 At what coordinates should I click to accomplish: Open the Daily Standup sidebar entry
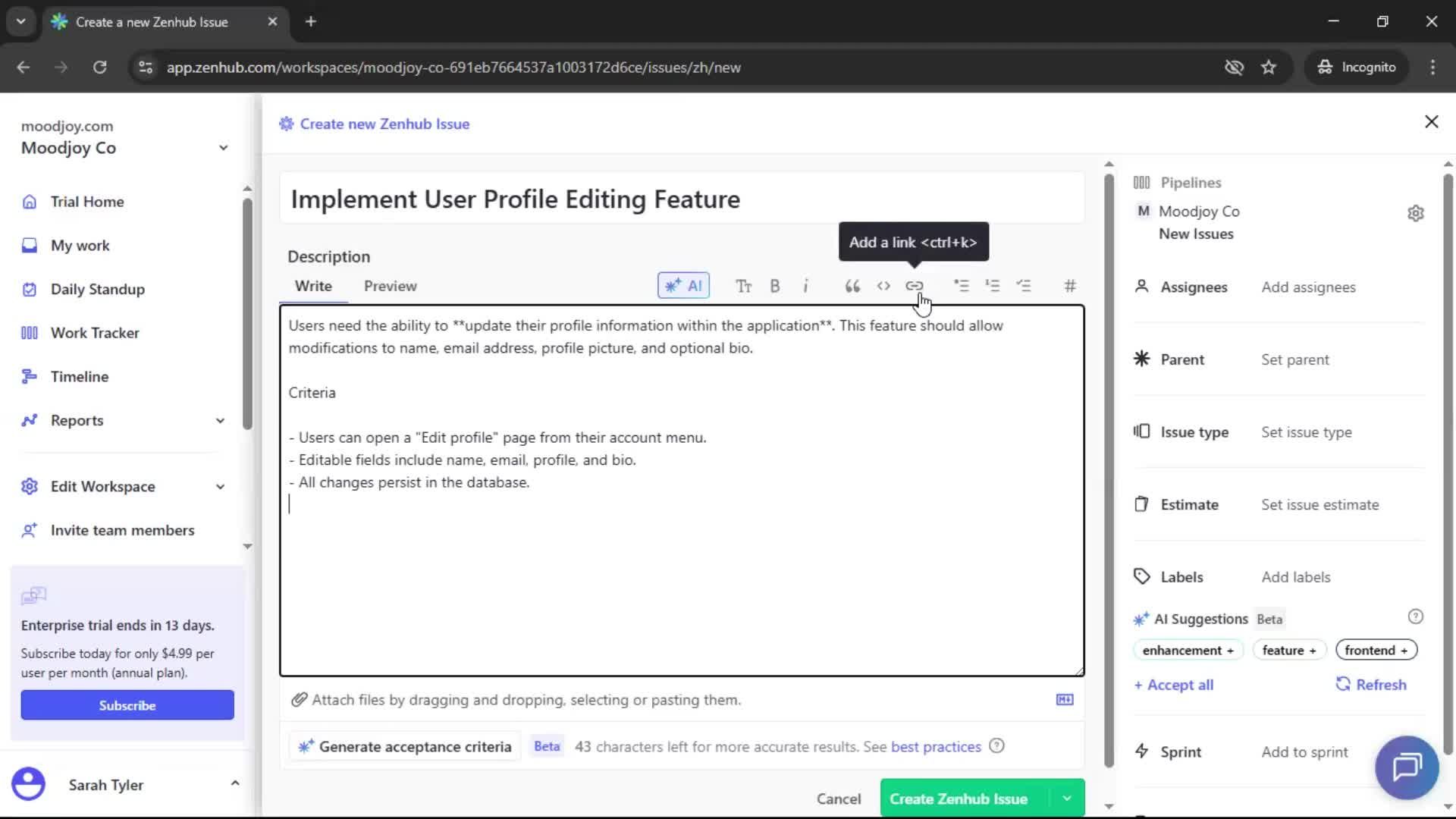[x=97, y=289]
